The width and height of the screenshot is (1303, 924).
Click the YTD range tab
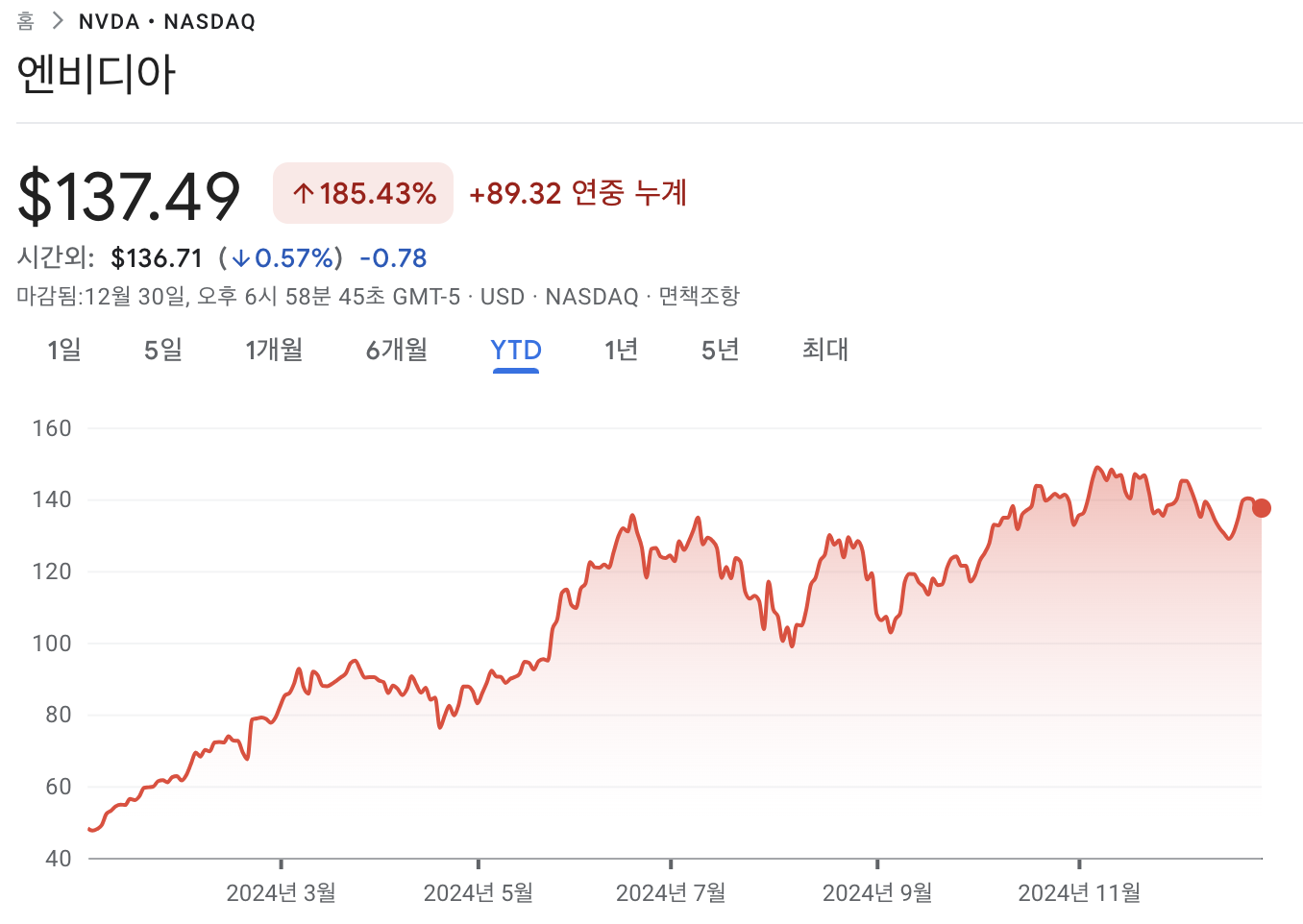click(x=516, y=350)
